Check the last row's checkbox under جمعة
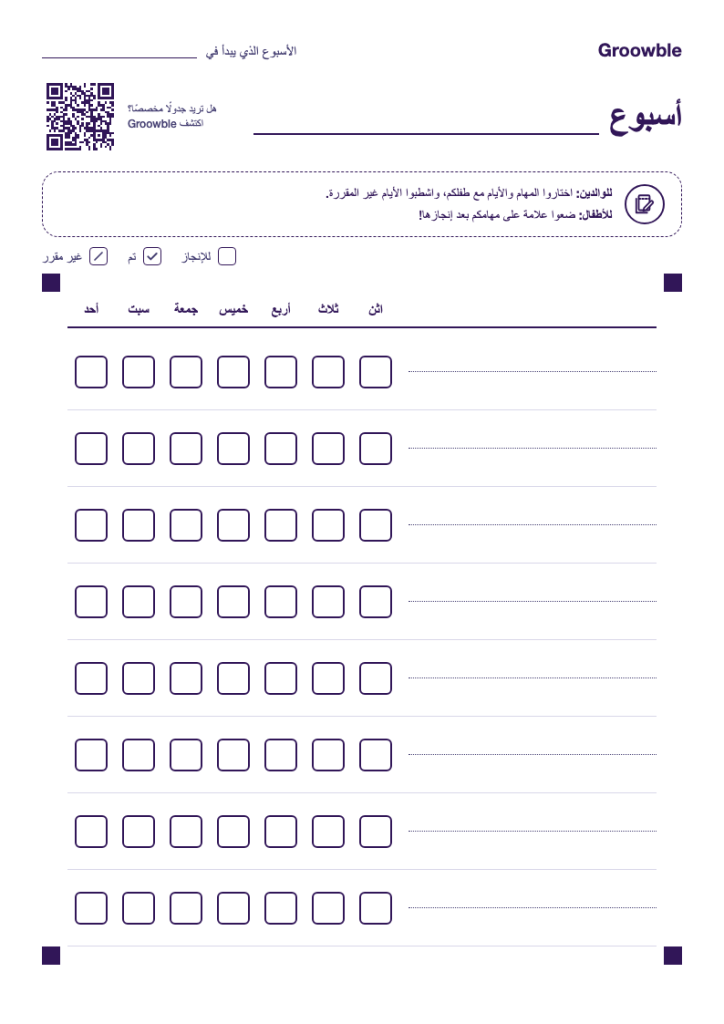Image resolution: width=724 pixels, height=1024 pixels. pyautogui.click(x=186, y=908)
